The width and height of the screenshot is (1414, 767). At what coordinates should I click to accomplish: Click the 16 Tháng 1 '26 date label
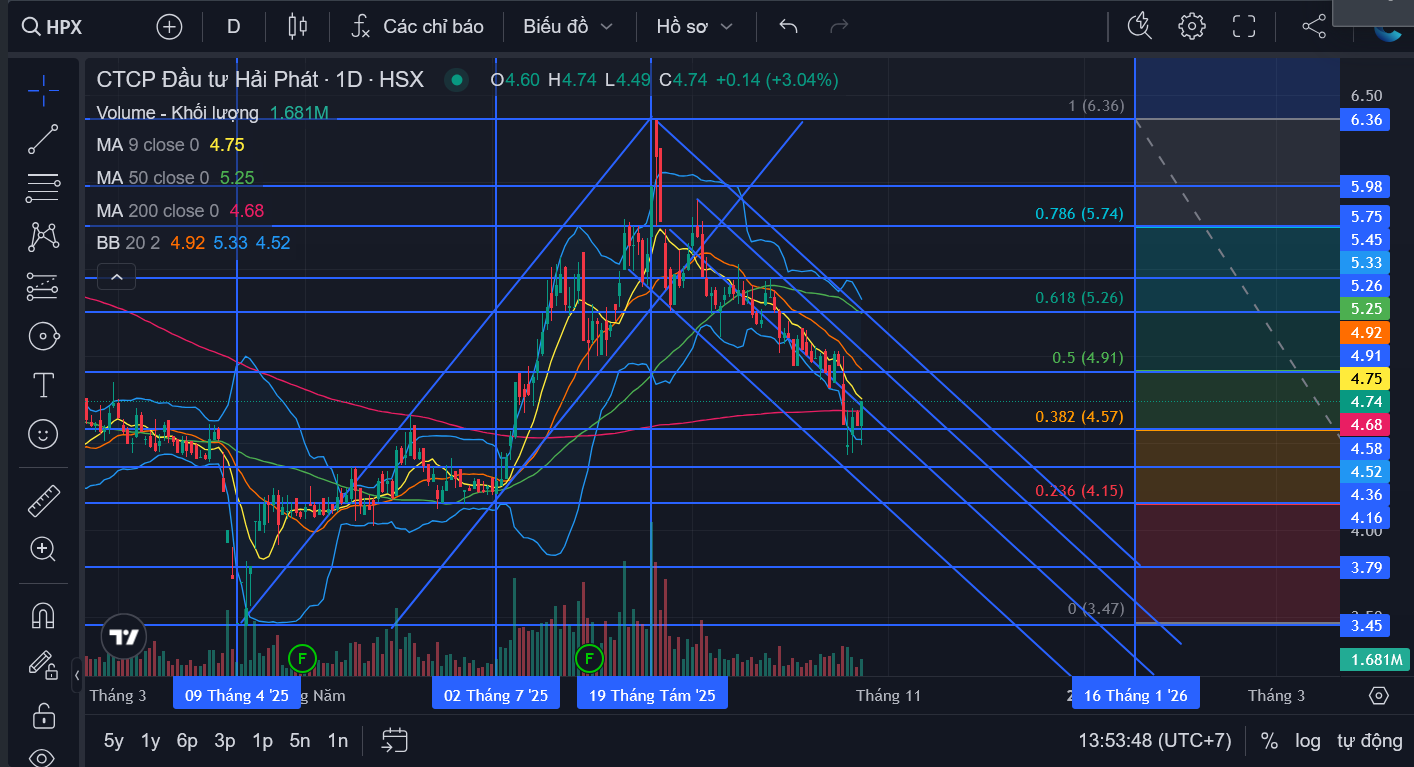tap(1136, 695)
